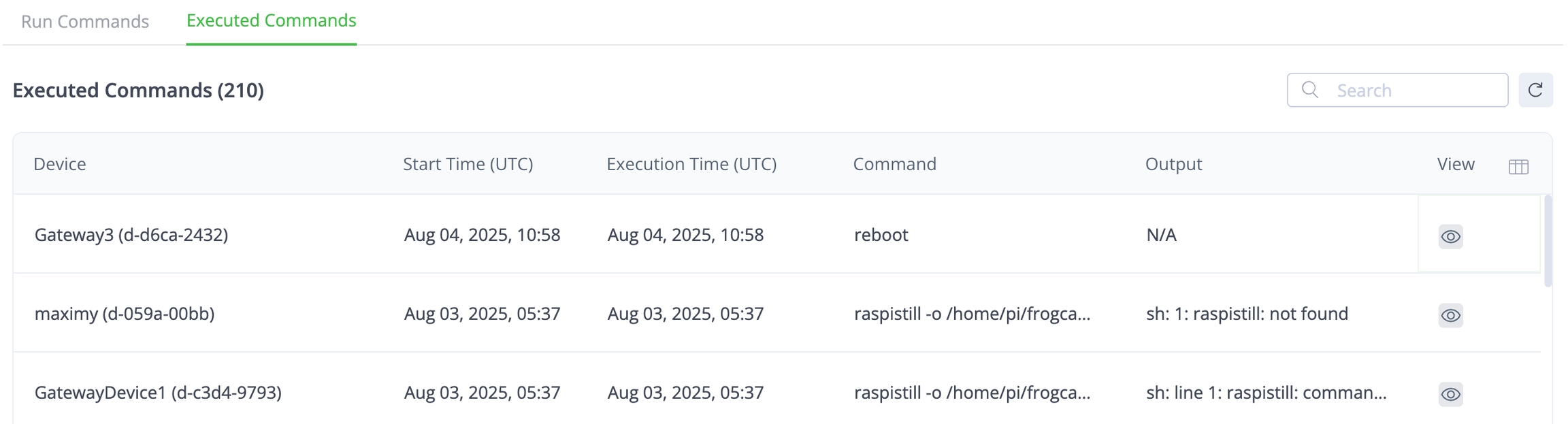Click the Output column header
Image resolution: width=1568 pixels, height=424 pixels.
pyautogui.click(x=1173, y=164)
